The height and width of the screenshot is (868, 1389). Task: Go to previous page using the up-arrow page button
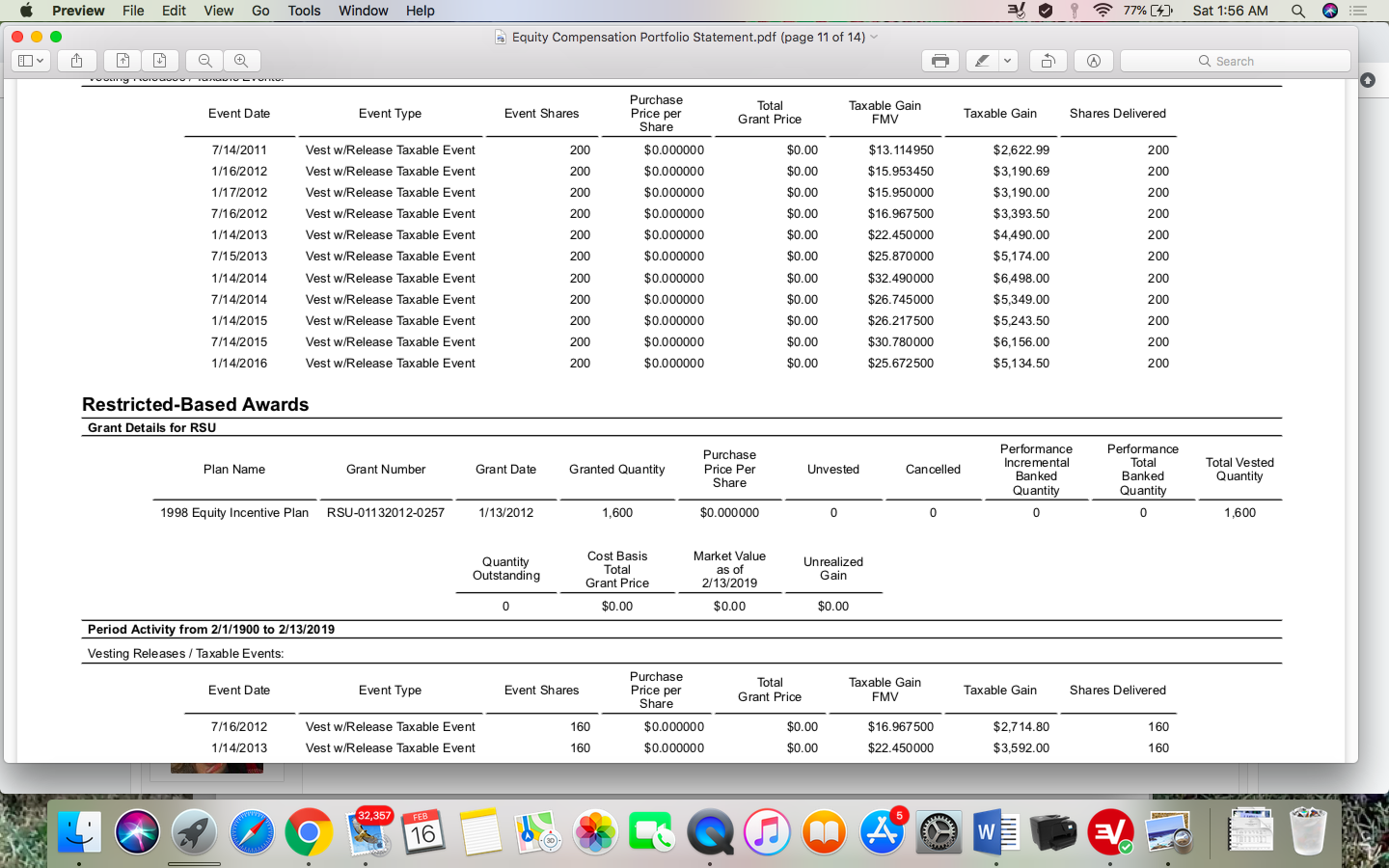tap(123, 61)
